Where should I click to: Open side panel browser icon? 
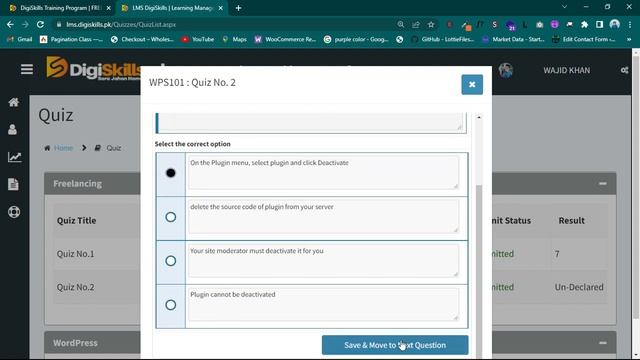(x=599, y=24)
